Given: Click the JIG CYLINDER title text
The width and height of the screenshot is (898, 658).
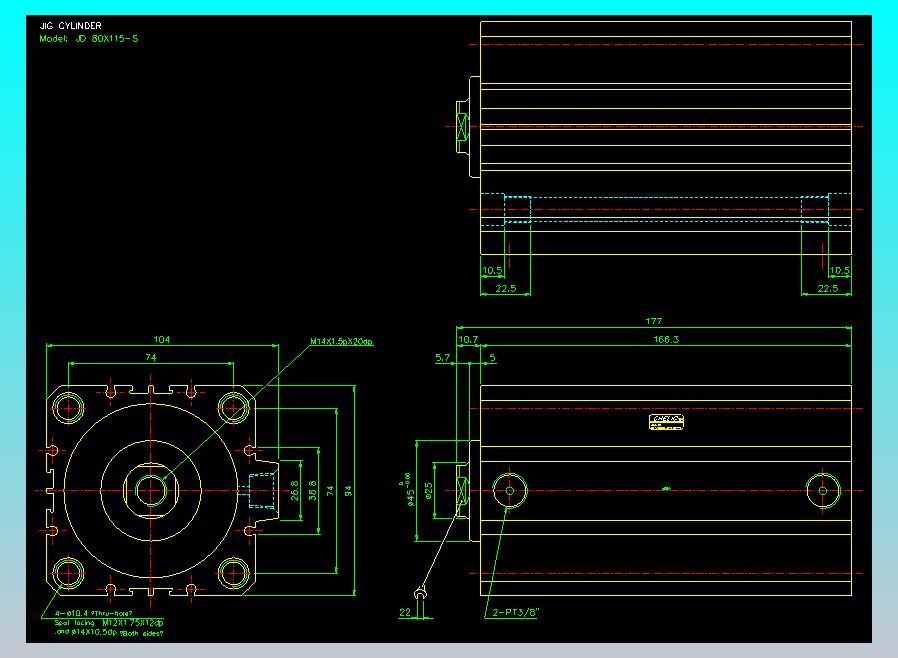Looking at the screenshot, I should (x=70, y=26).
